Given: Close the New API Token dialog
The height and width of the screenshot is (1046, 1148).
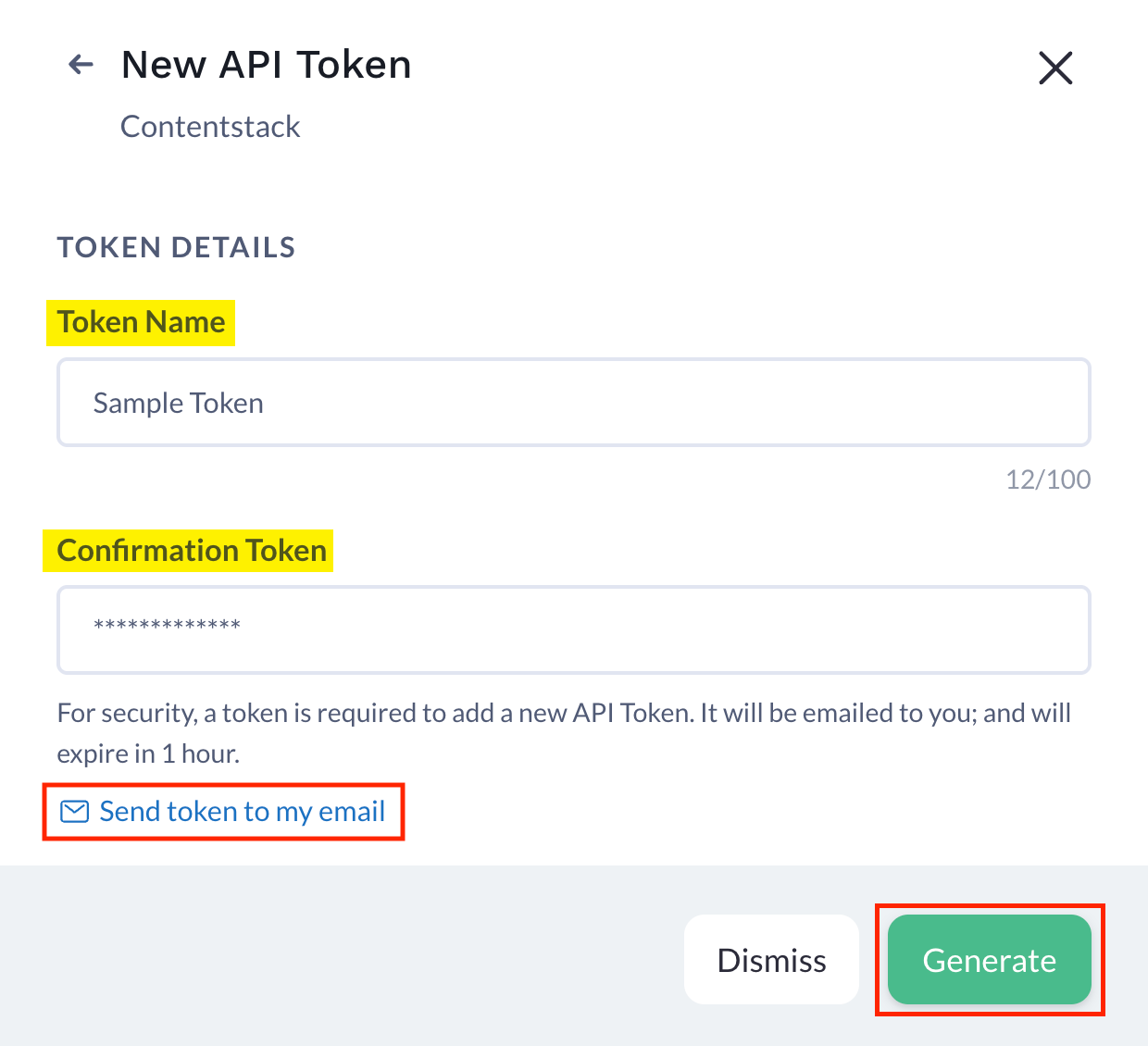Looking at the screenshot, I should (1055, 68).
